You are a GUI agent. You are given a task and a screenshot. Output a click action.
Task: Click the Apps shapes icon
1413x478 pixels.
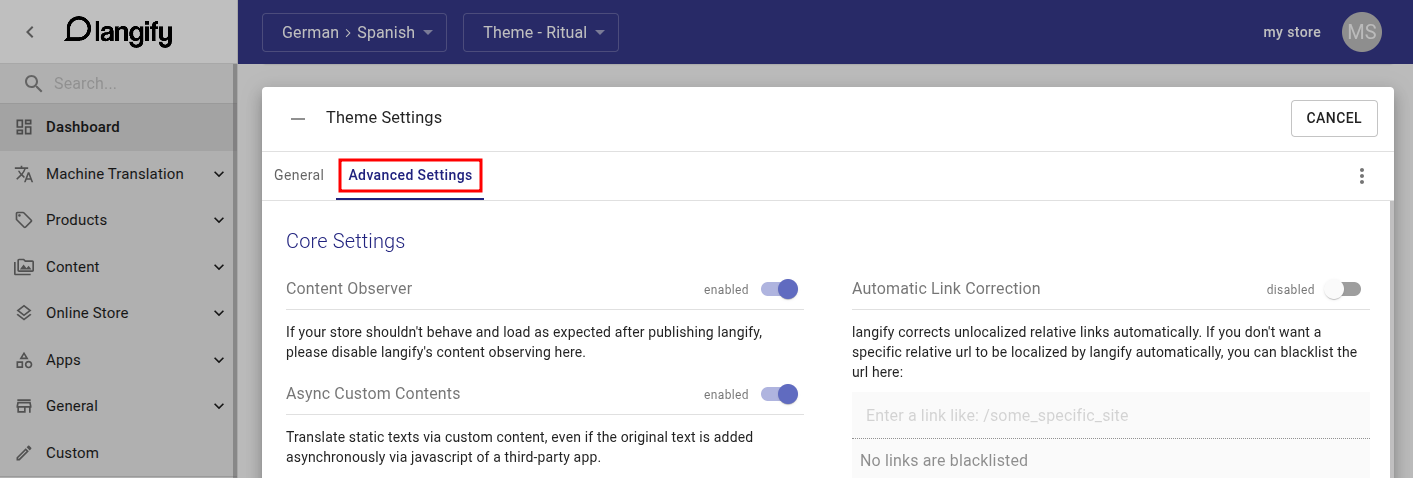point(25,360)
